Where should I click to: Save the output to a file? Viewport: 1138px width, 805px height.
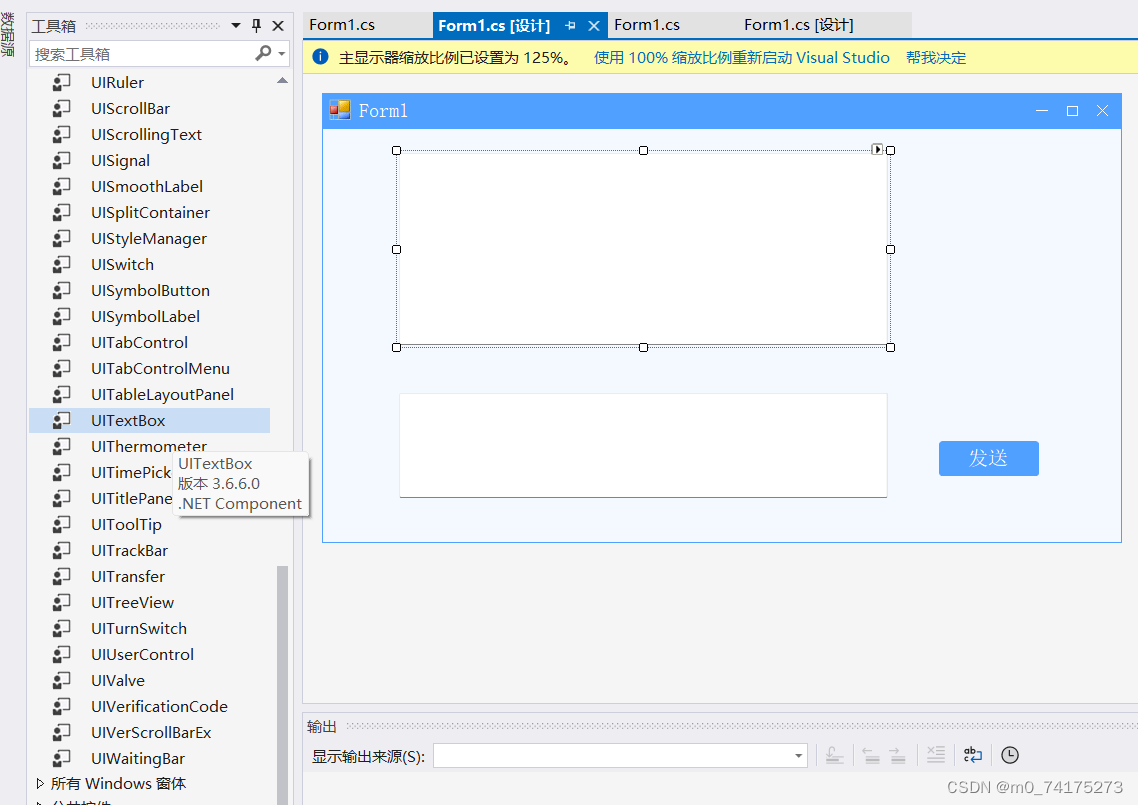click(x=835, y=755)
